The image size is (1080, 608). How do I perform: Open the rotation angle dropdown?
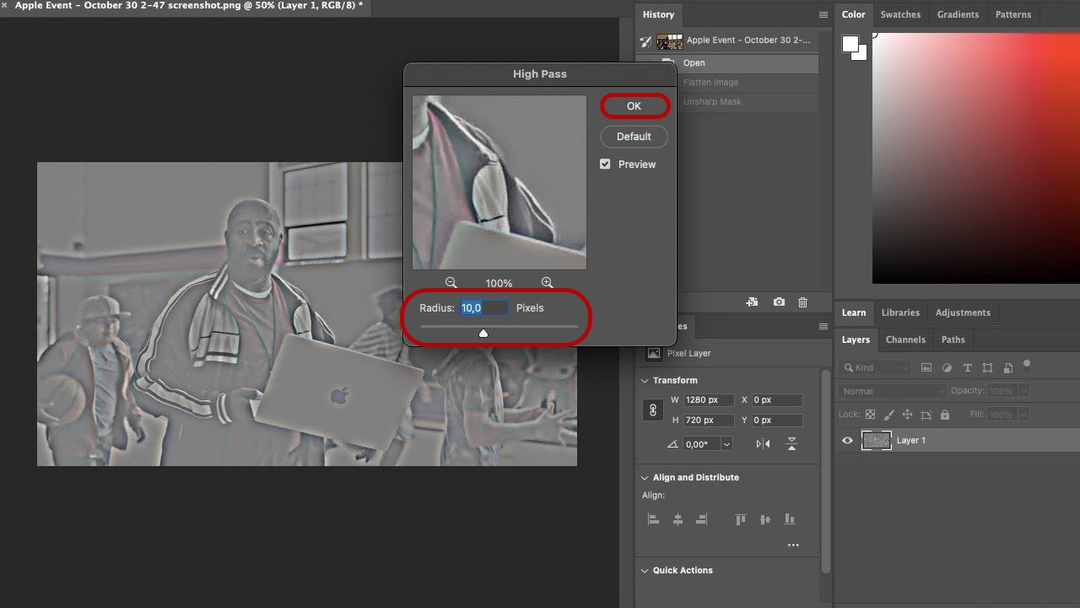coord(726,444)
